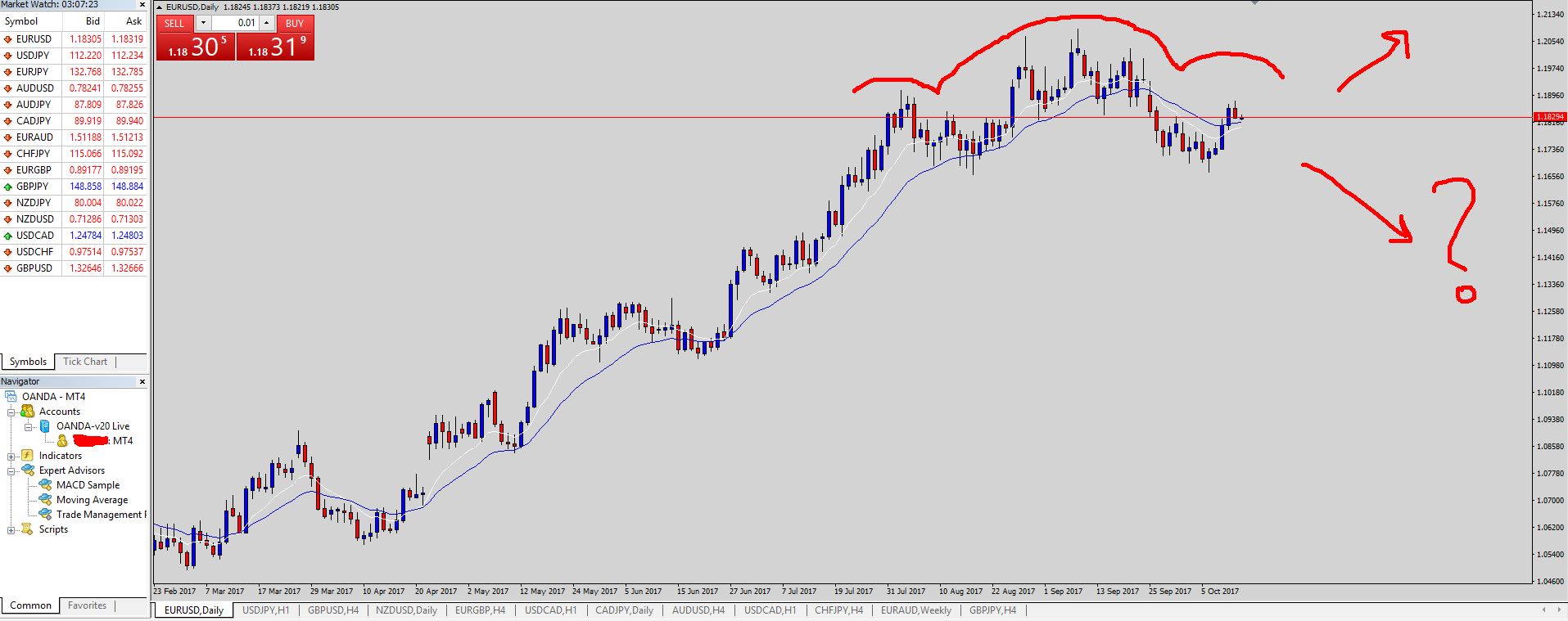Click the 0.01 volume input field

(235, 23)
